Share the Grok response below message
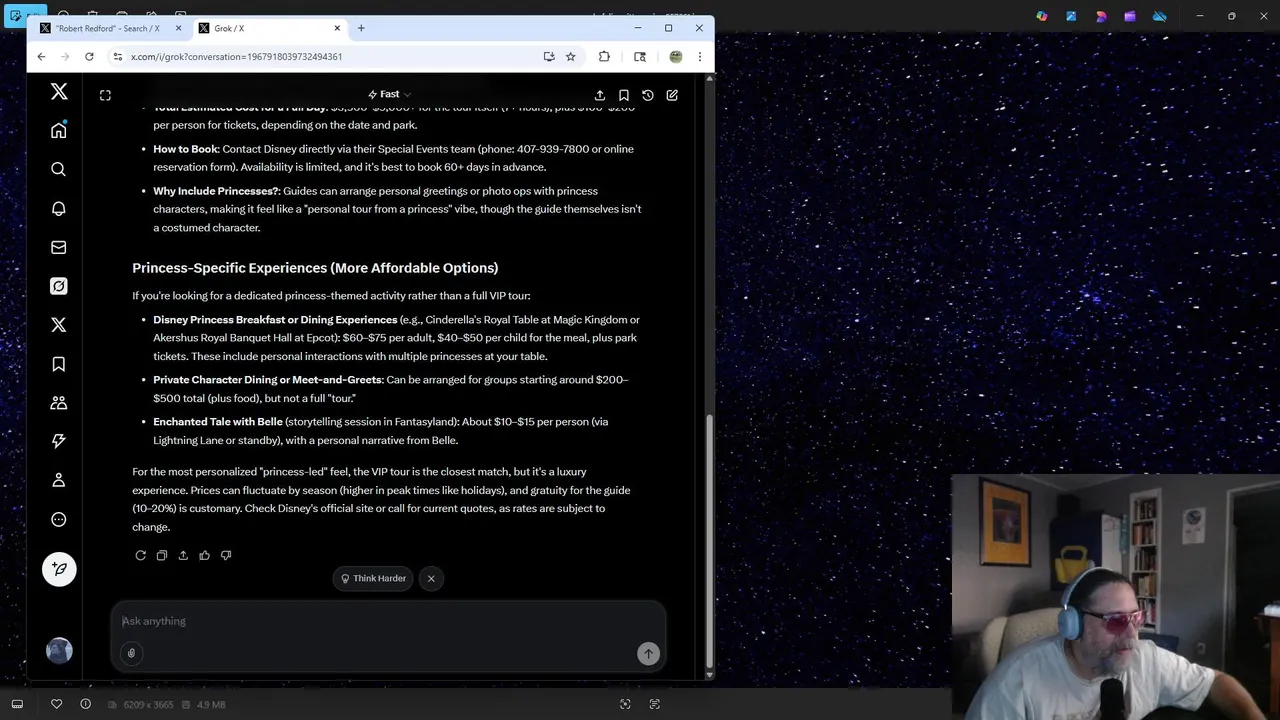The height and width of the screenshot is (720, 1280). pos(183,555)
